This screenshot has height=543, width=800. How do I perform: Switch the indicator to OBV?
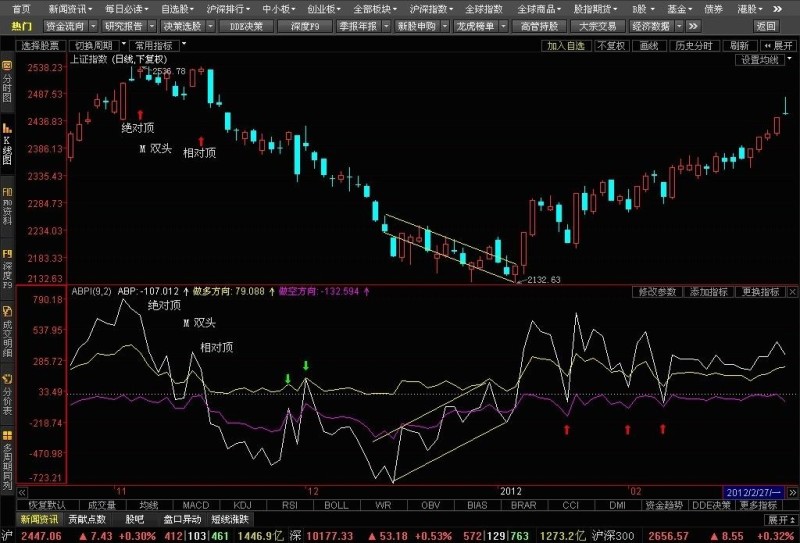(x=431, y=505)
